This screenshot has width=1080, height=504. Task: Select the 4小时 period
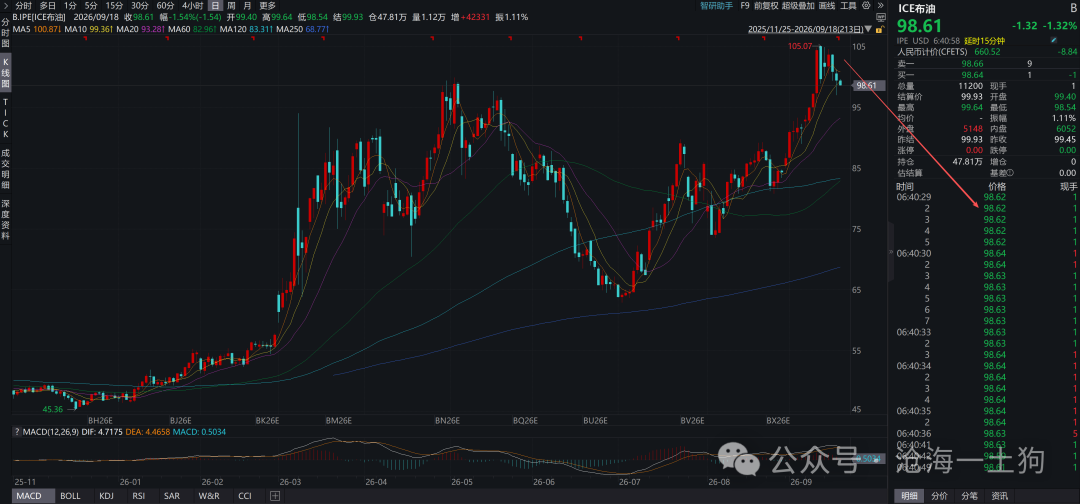click(x=193, y=6)
